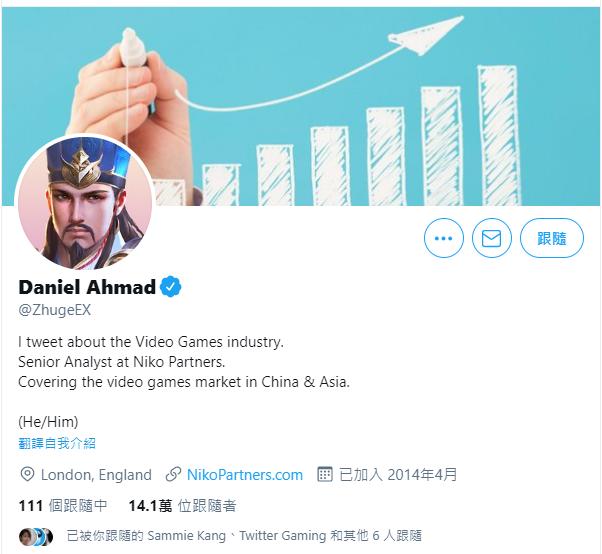Click the mutual followers avatar cluster
This screenshot has width=602, height=554.
36,536
